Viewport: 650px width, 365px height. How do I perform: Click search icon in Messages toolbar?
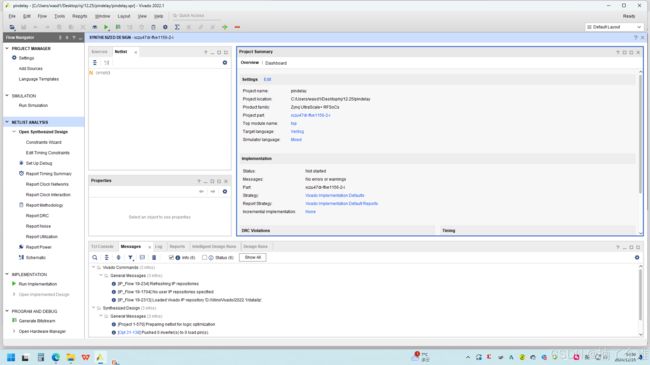(95, 258)
